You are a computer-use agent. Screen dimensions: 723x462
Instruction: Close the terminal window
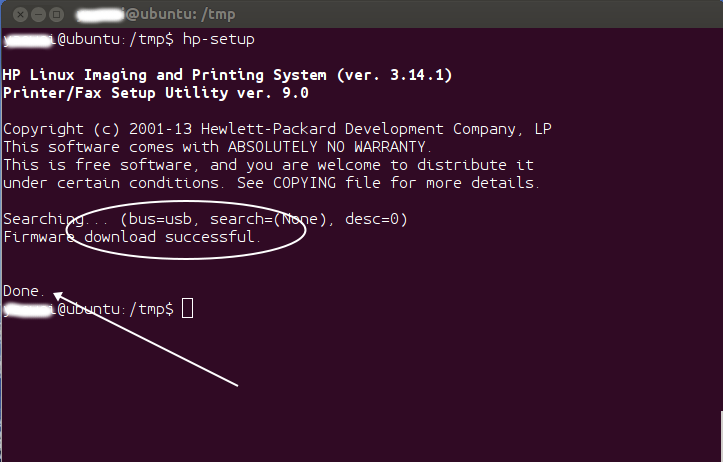[20, 15]
